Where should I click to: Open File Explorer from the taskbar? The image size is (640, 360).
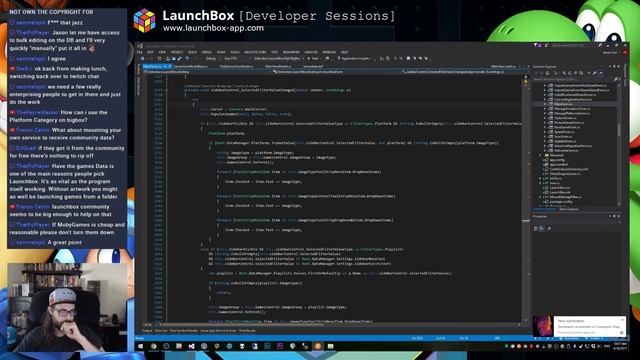tap(331, 346)
